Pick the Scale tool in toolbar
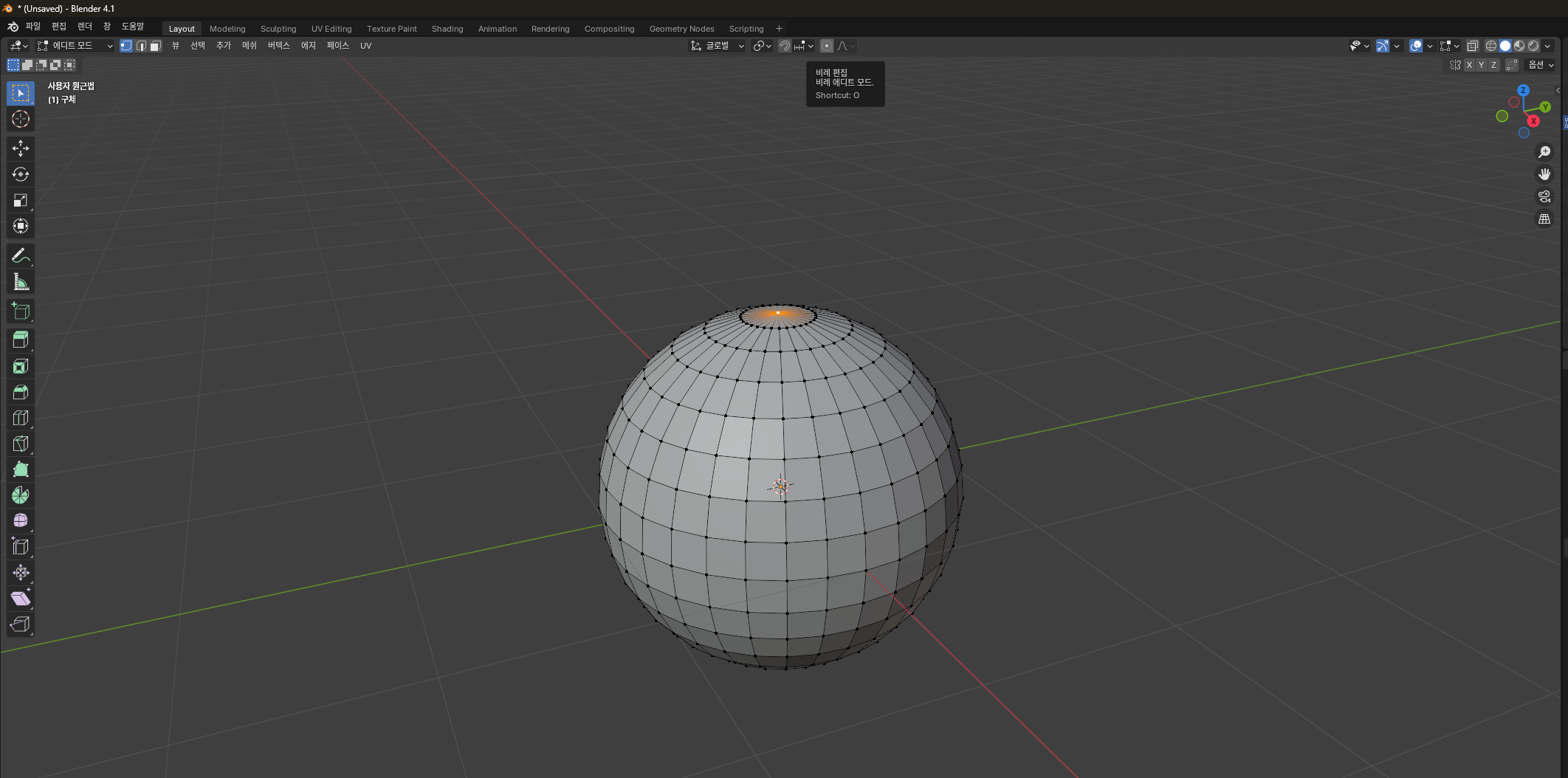The height and width of the screenshot is (778, 1568). coord(21,200)
